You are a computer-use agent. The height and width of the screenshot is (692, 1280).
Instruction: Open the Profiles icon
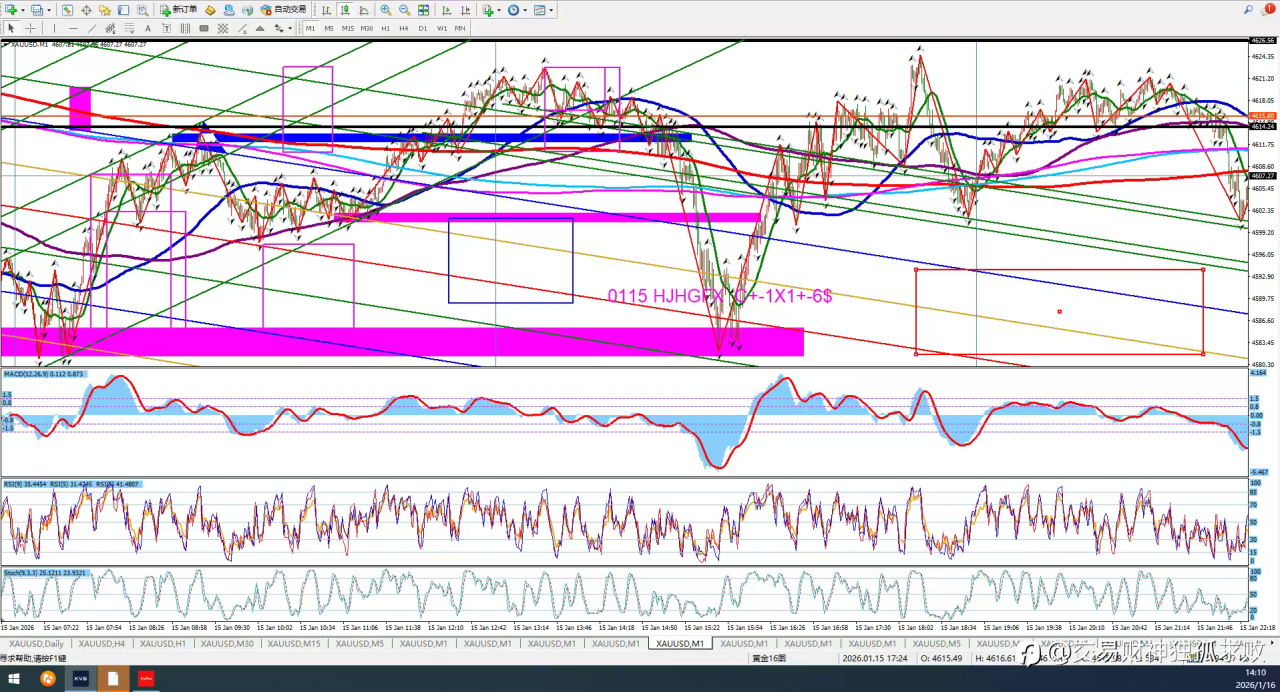click(36, 10)
